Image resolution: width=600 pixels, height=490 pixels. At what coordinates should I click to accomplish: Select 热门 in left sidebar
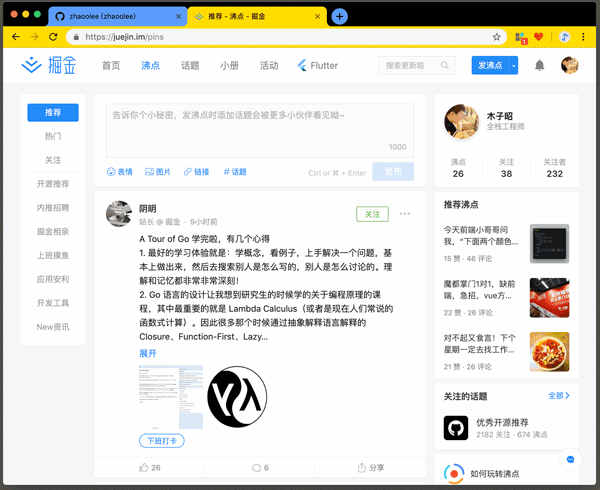click(53, 136)
